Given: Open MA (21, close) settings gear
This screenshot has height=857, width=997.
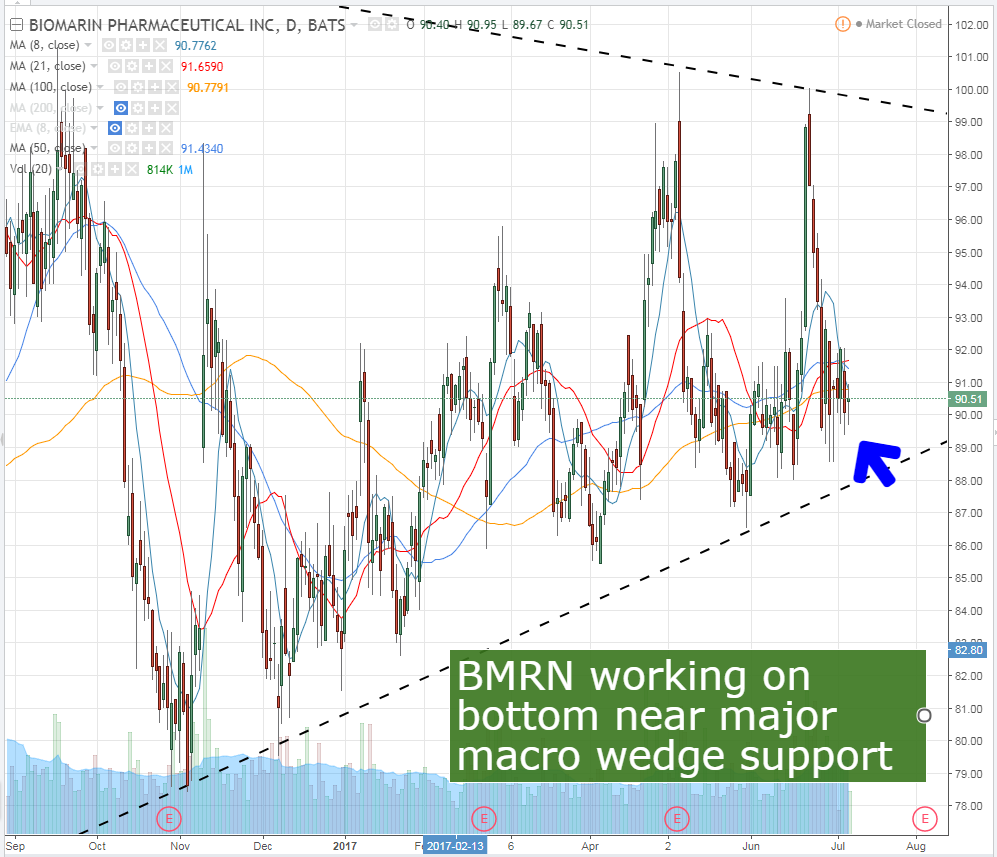Looking at the screenshot, I should pyautogui.click(x=132, y=66).
